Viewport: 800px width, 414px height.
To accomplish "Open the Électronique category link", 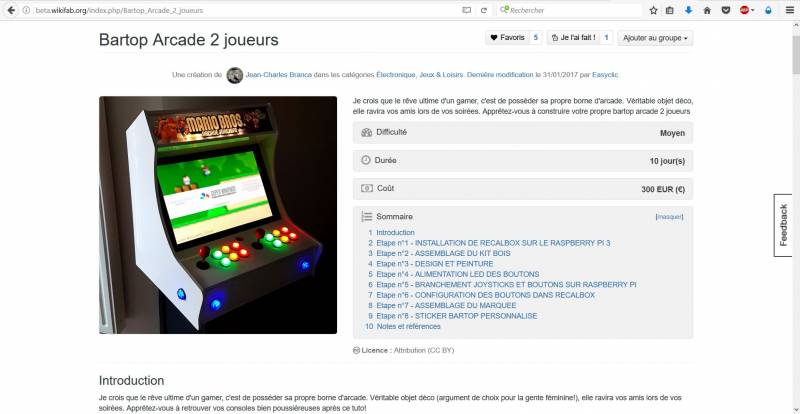I will point(395,75).
